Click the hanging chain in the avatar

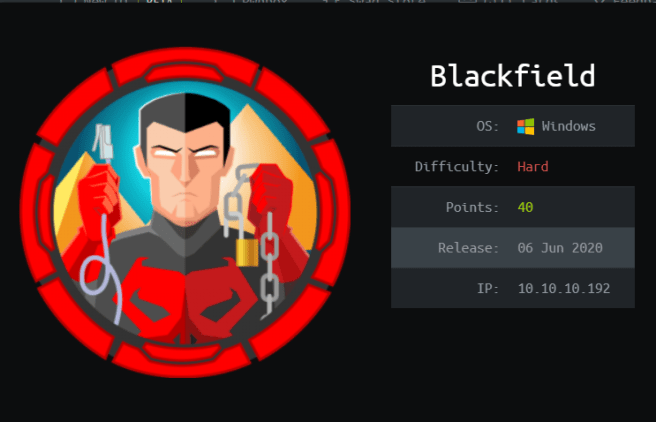(269, 263)
